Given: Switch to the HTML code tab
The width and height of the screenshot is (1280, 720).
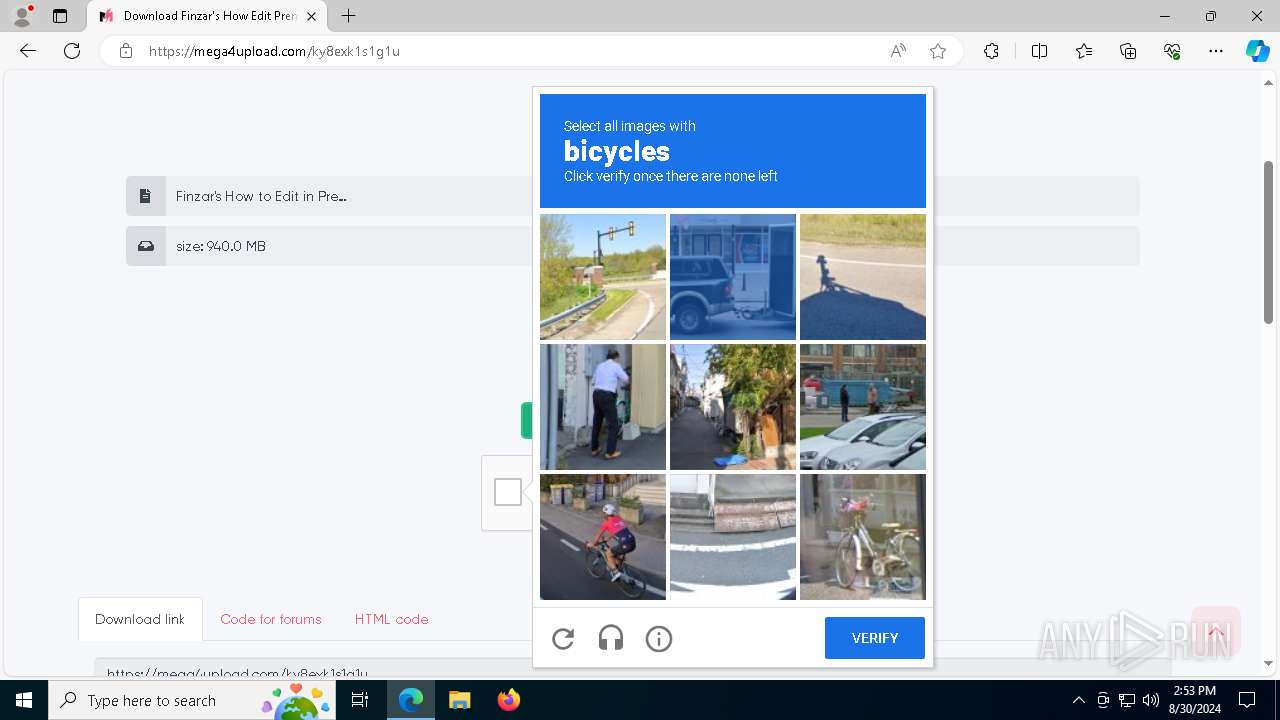Looking at the screenshot, I should pyautogui.click(x=391, y=619).
